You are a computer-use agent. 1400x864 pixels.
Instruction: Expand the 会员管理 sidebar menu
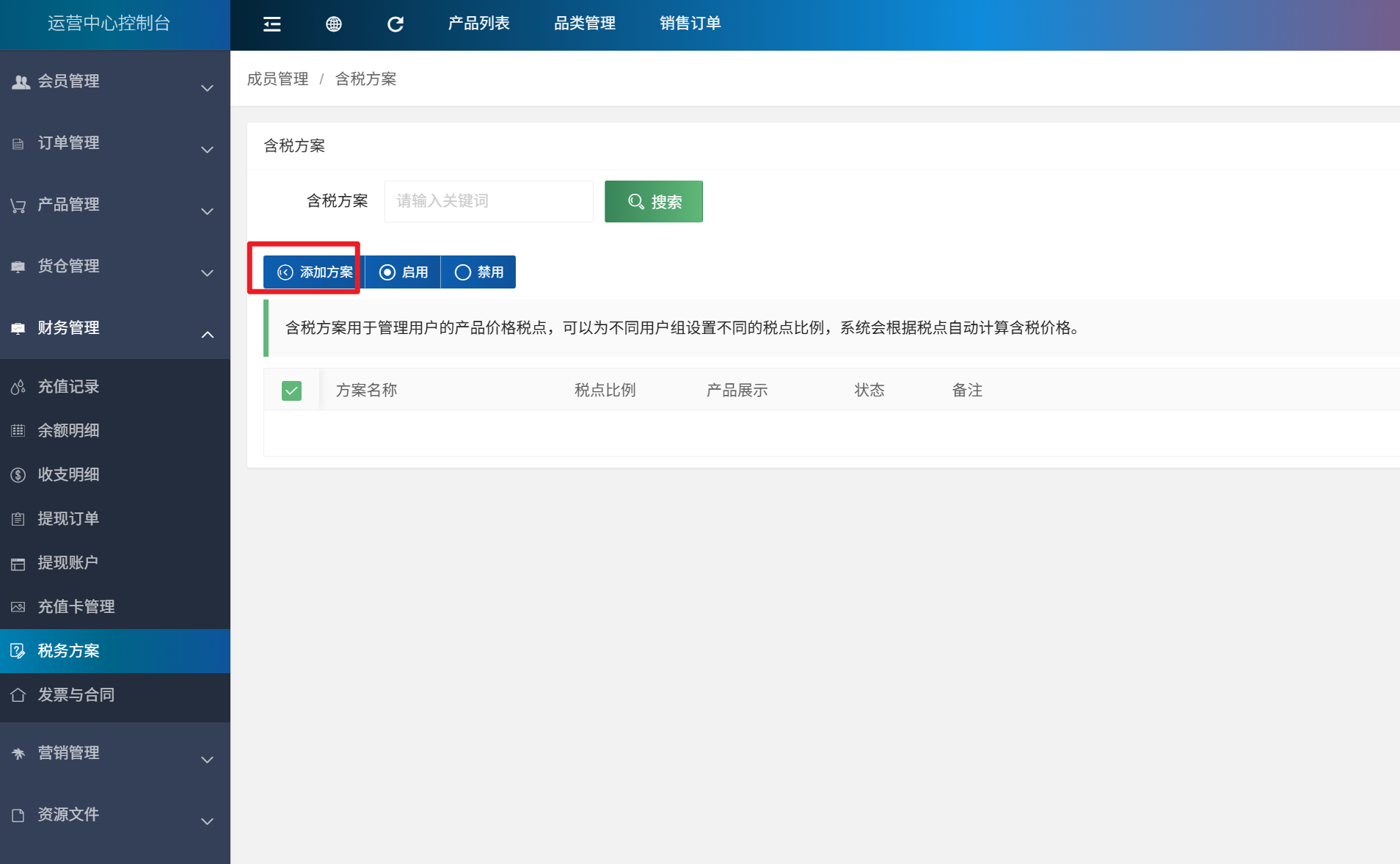click(115, 81)
